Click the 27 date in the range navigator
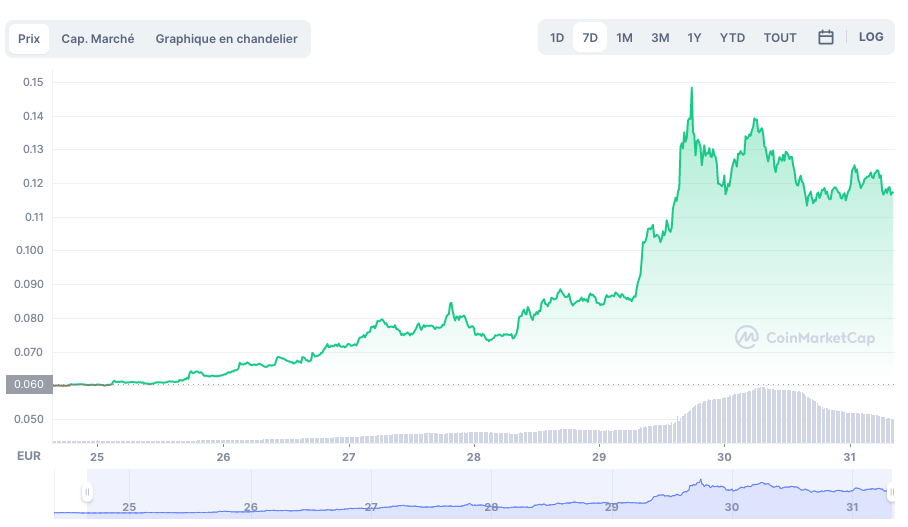The width and height of the screenshot is (908, 527). pyautogui.click(x=371, y=507)
